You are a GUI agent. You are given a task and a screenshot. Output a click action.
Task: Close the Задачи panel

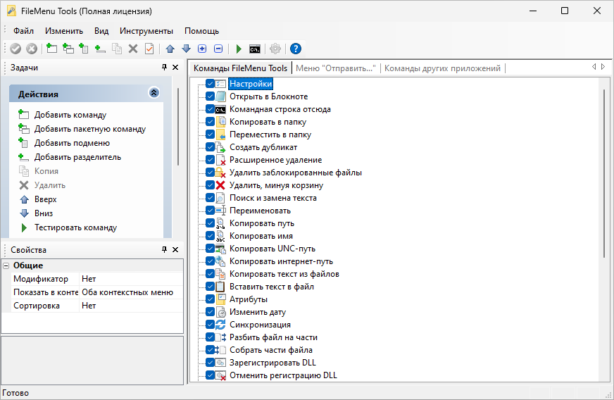[x=175, y=67]
